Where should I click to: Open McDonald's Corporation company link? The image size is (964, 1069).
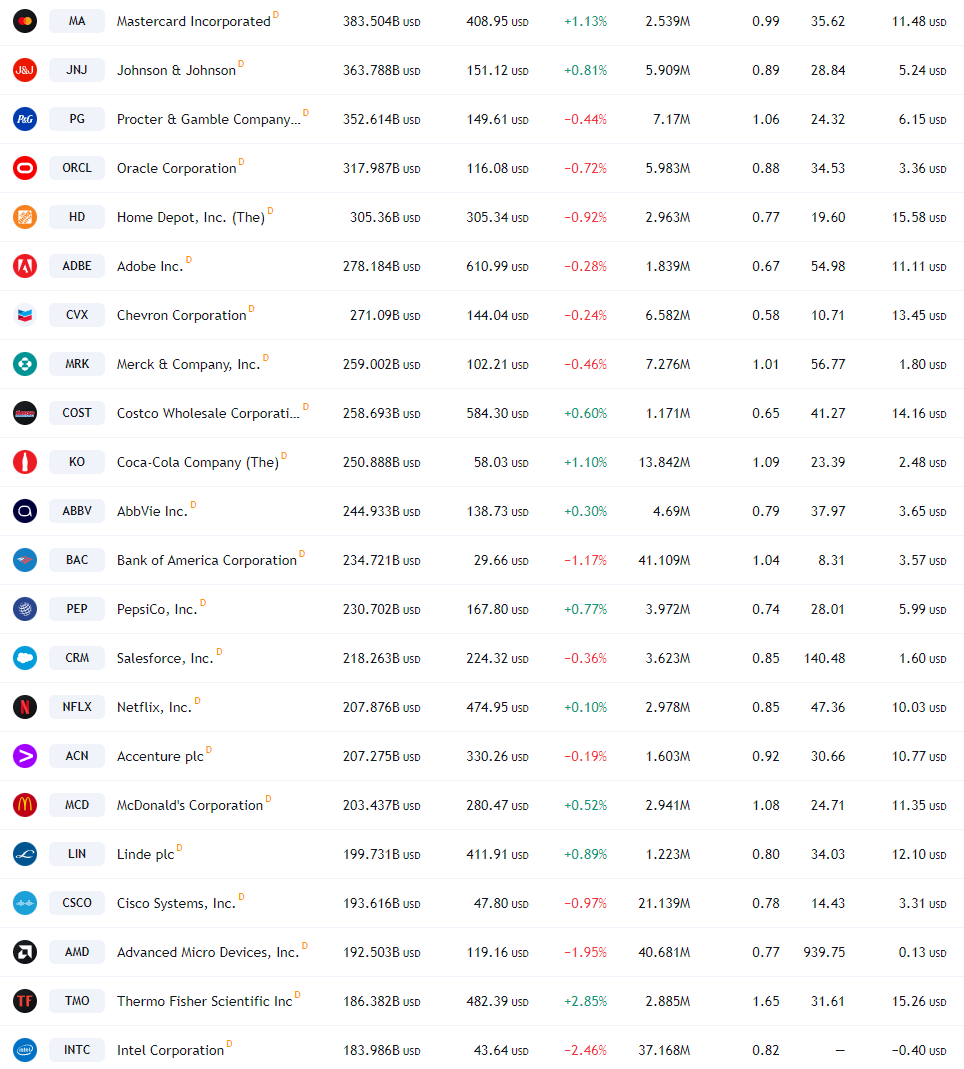coord(190,806)
